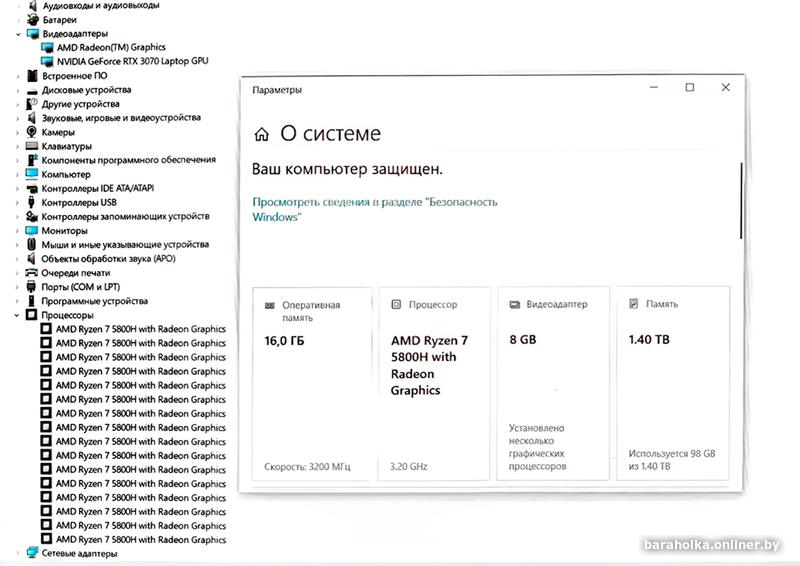This screenshot has height=566, width=800.
Task: Select the Память 1.40 TB card
Action: (x=673, y=384)
